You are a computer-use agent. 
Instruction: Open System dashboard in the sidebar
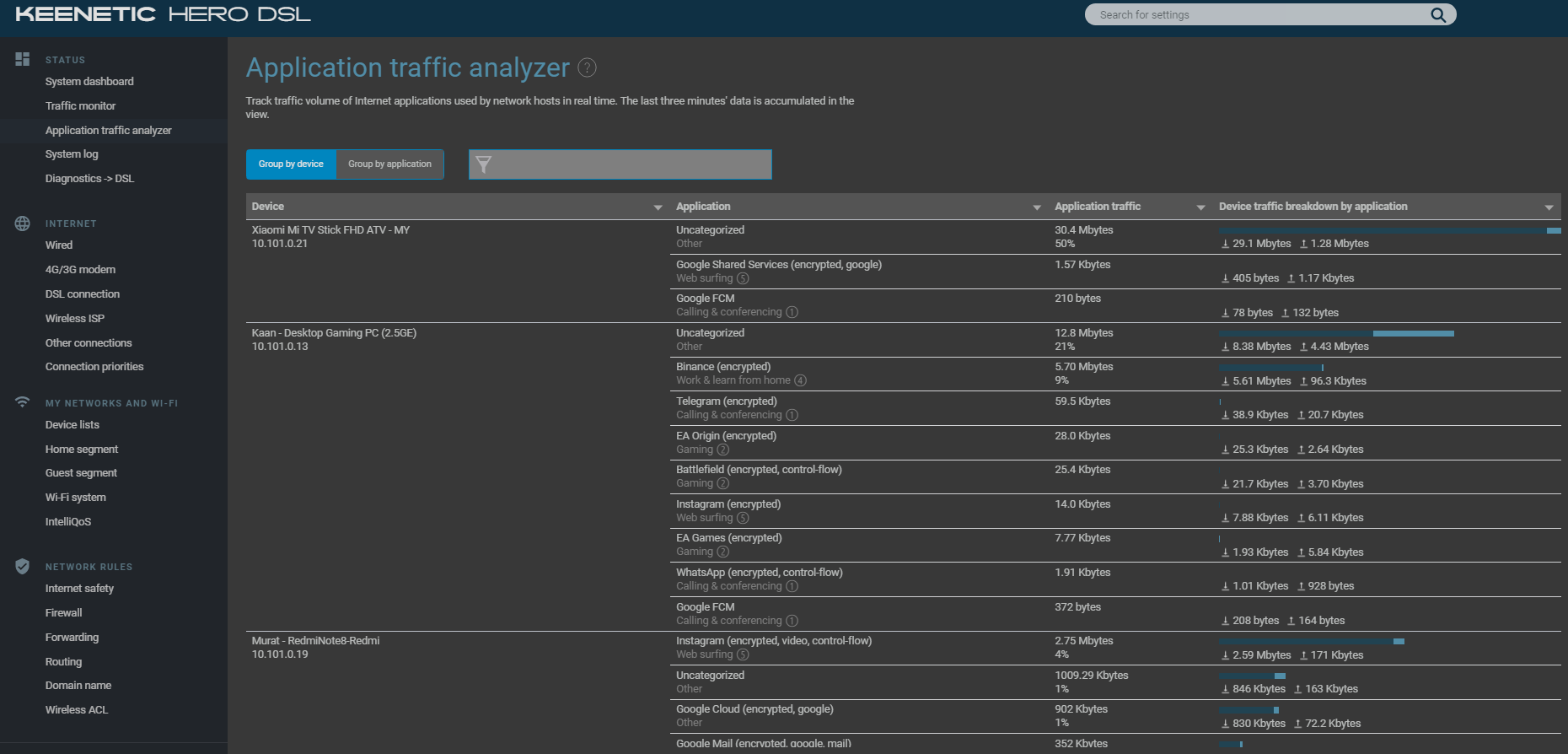89,82
